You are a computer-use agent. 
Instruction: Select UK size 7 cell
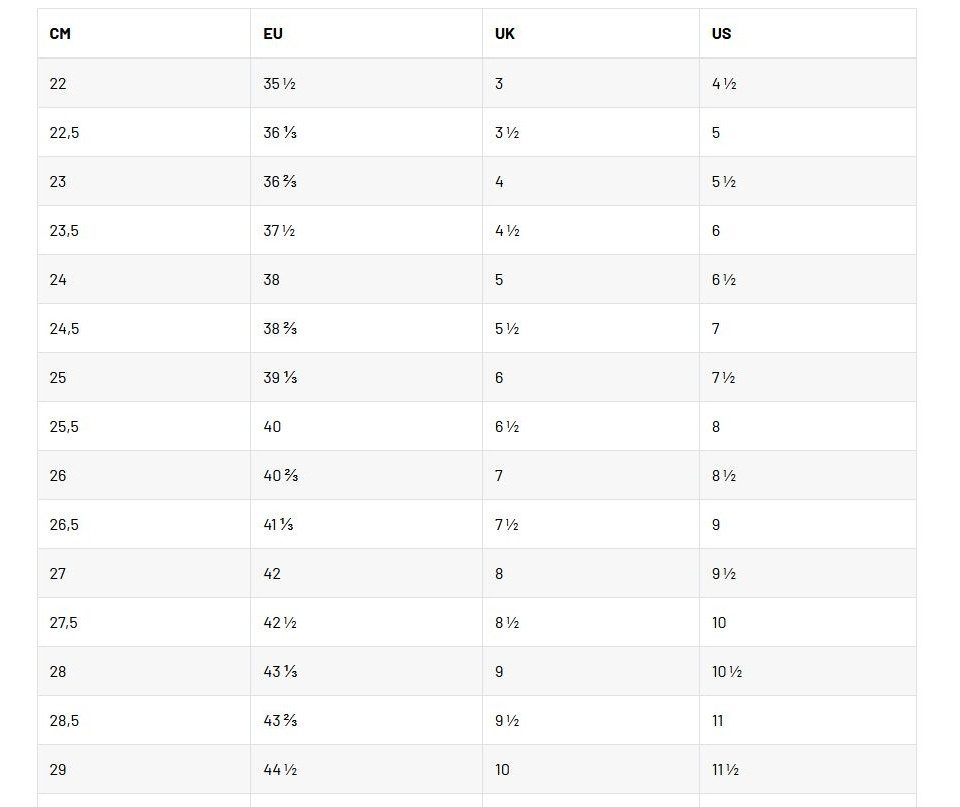pos(499,475)
